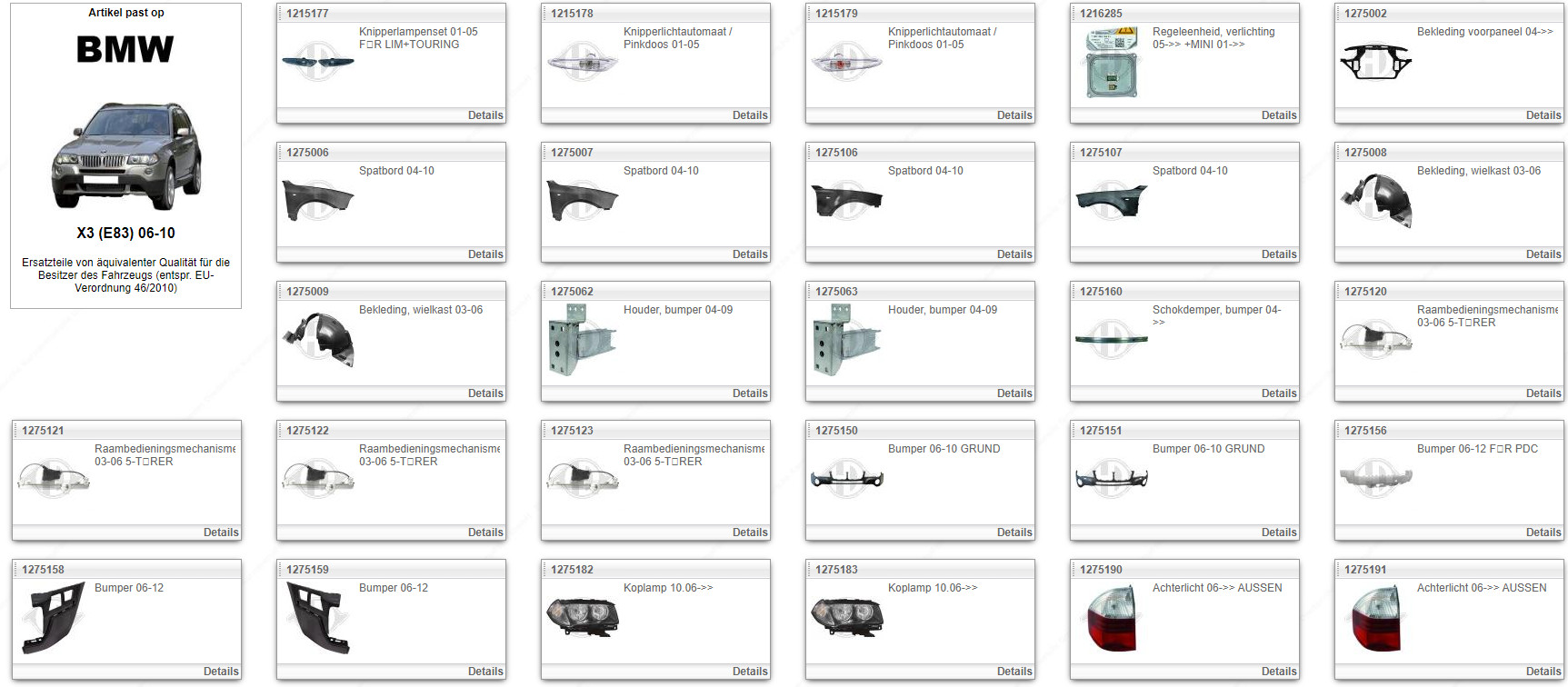
Task: Show Details for Achterlicht 1275190
Action: coord(1279,672)
